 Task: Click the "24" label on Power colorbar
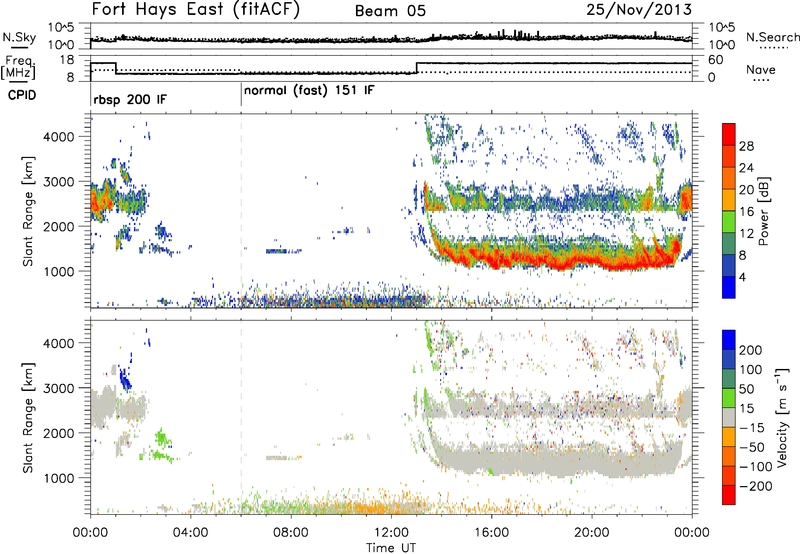746,168
